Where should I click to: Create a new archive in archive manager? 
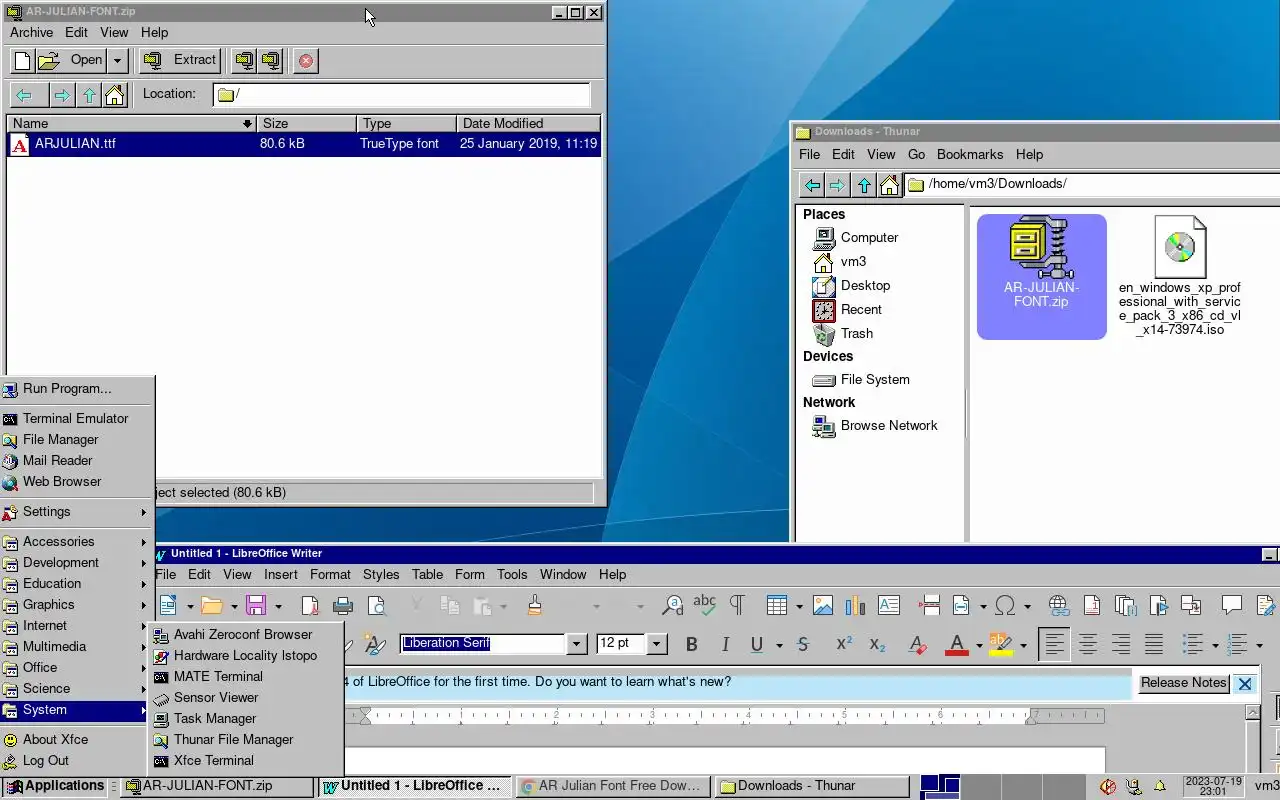[x=23, y=60]
